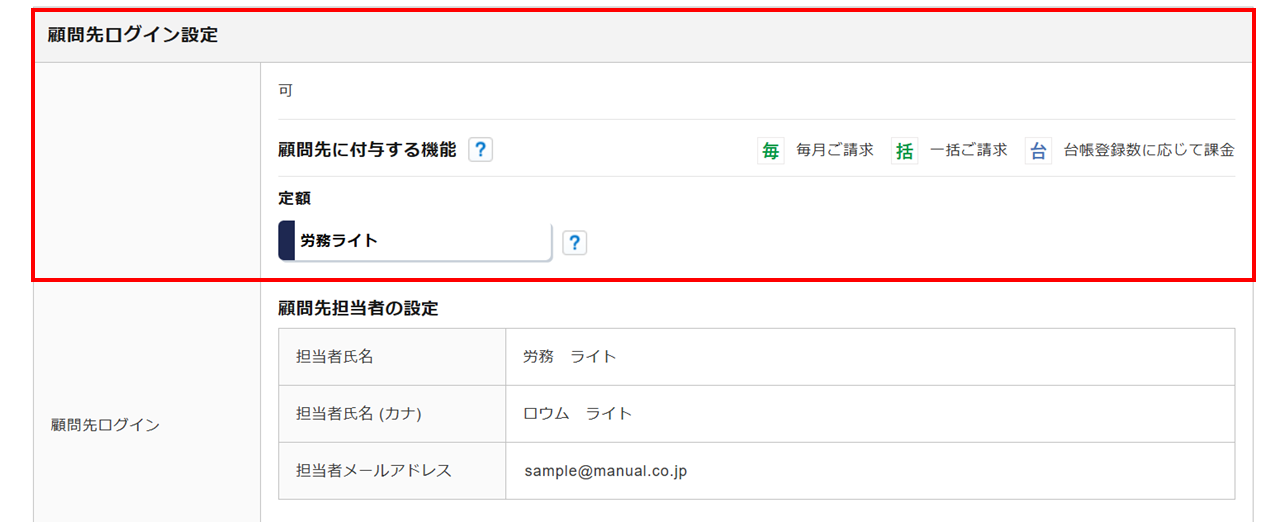This screenshot has width=1280, height=522.
Task: Click navy color strip on 労務ライト button
Action: (286, 241)
